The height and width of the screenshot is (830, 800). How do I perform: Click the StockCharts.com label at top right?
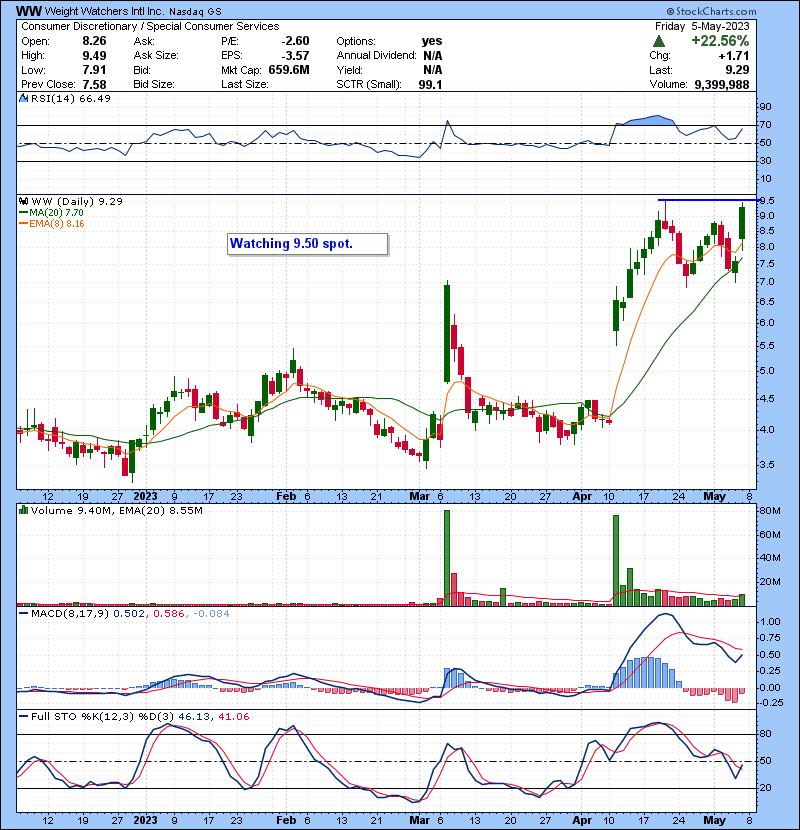click(x=711, y=11)
